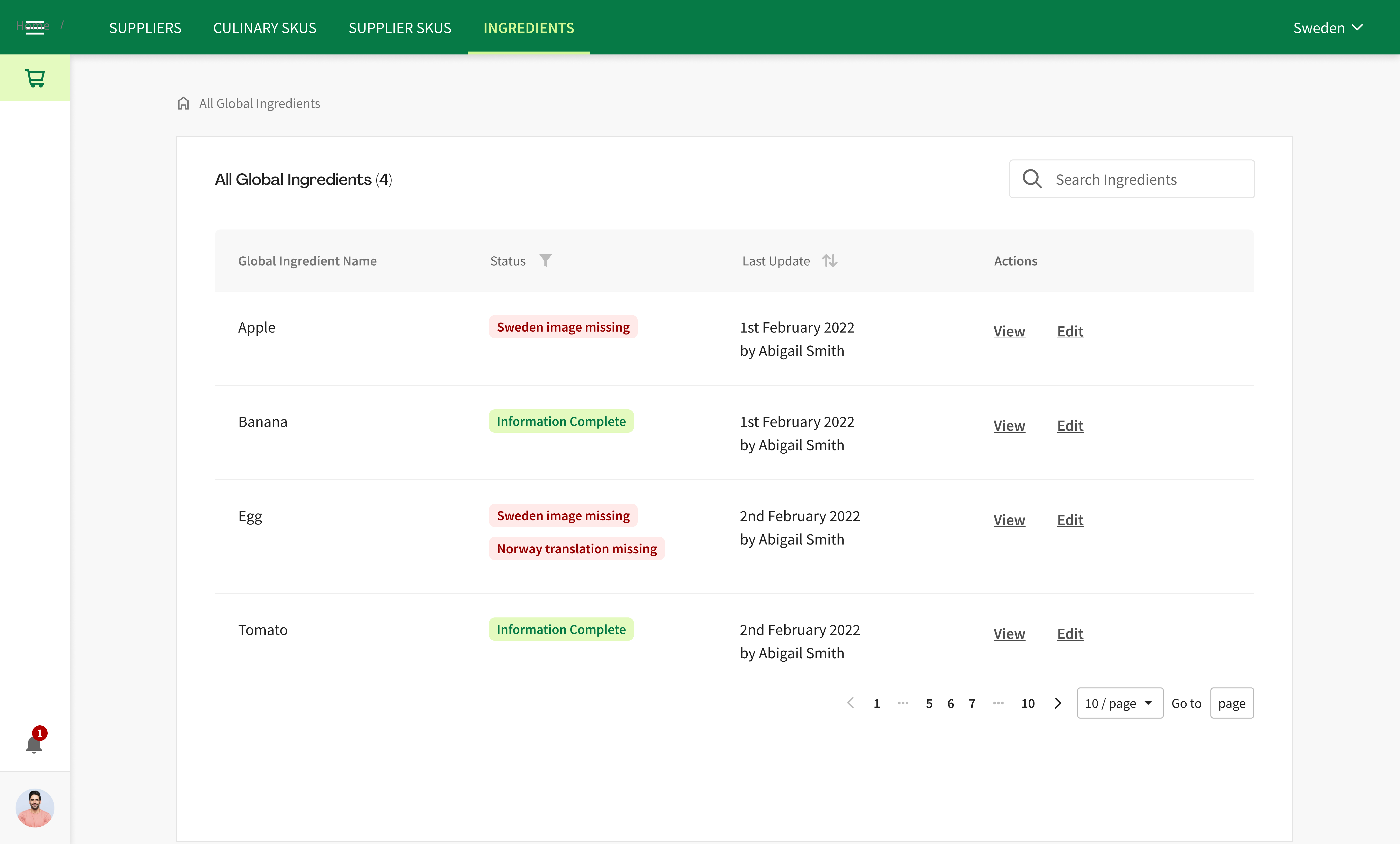
Task: Click the Go to page input box
Action: tap(1231, 703)
